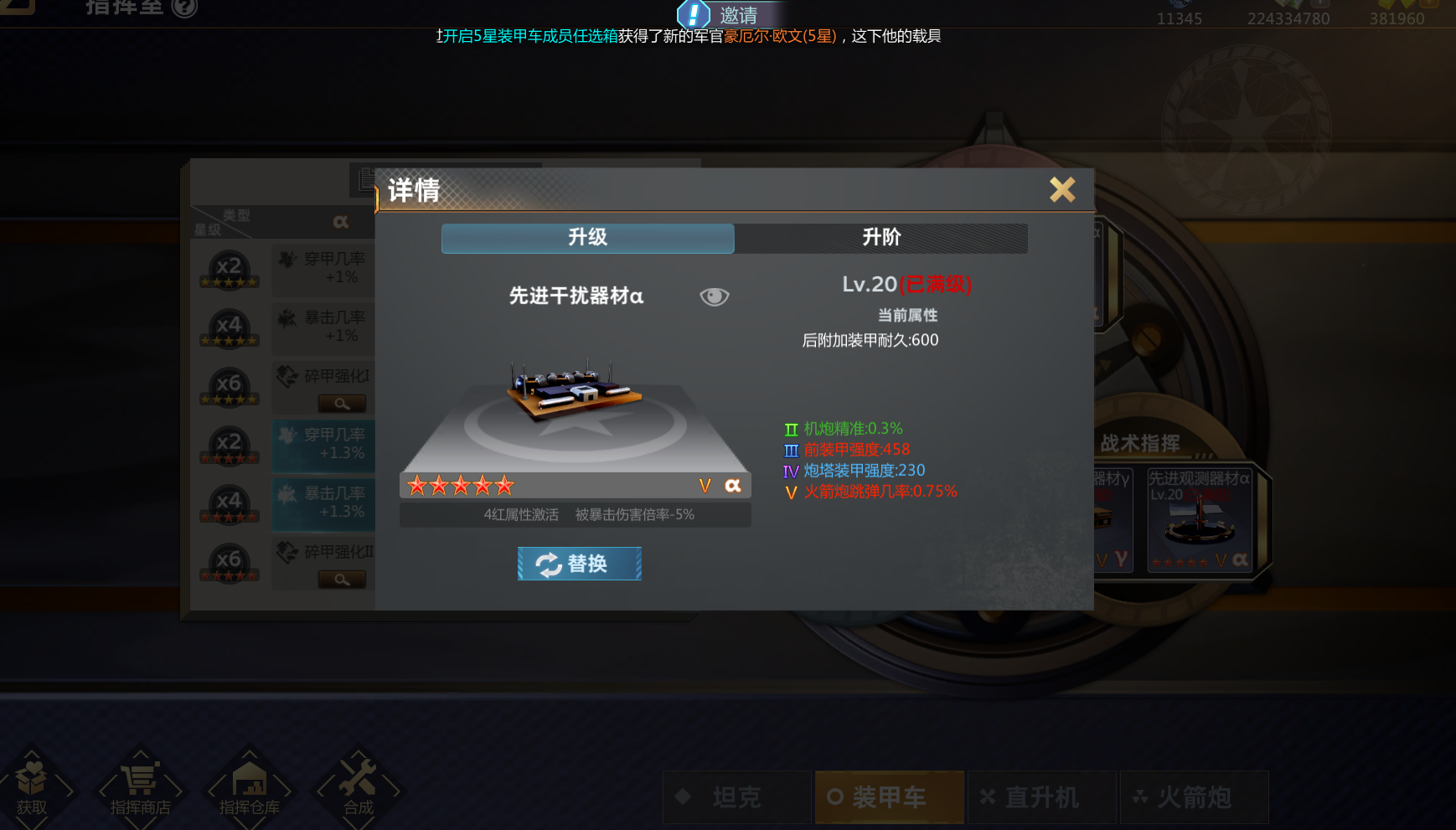Click the 邀请 exclamation notification icon
1456x830 pixels.
pyautogui.click(x=694, y=14)
